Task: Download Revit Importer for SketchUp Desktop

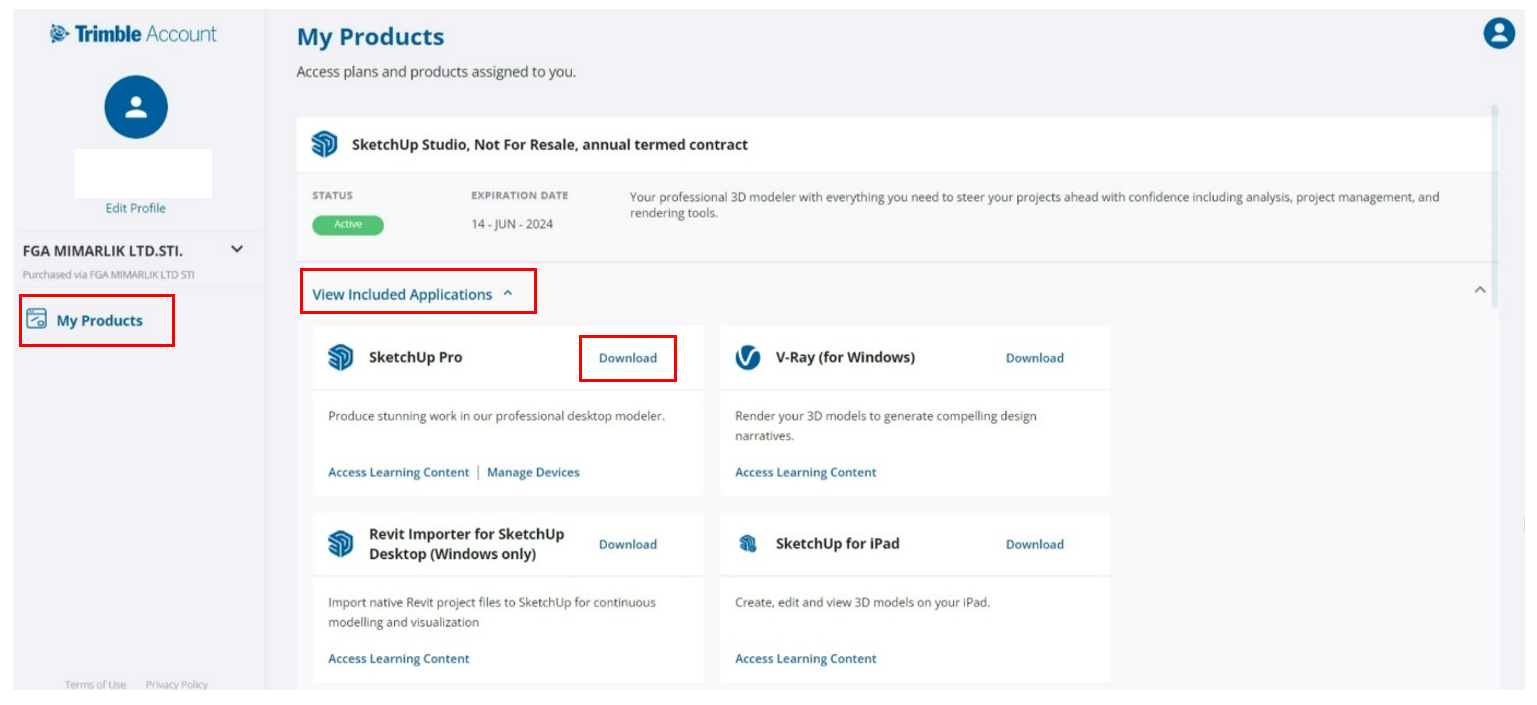Action: 628,545
